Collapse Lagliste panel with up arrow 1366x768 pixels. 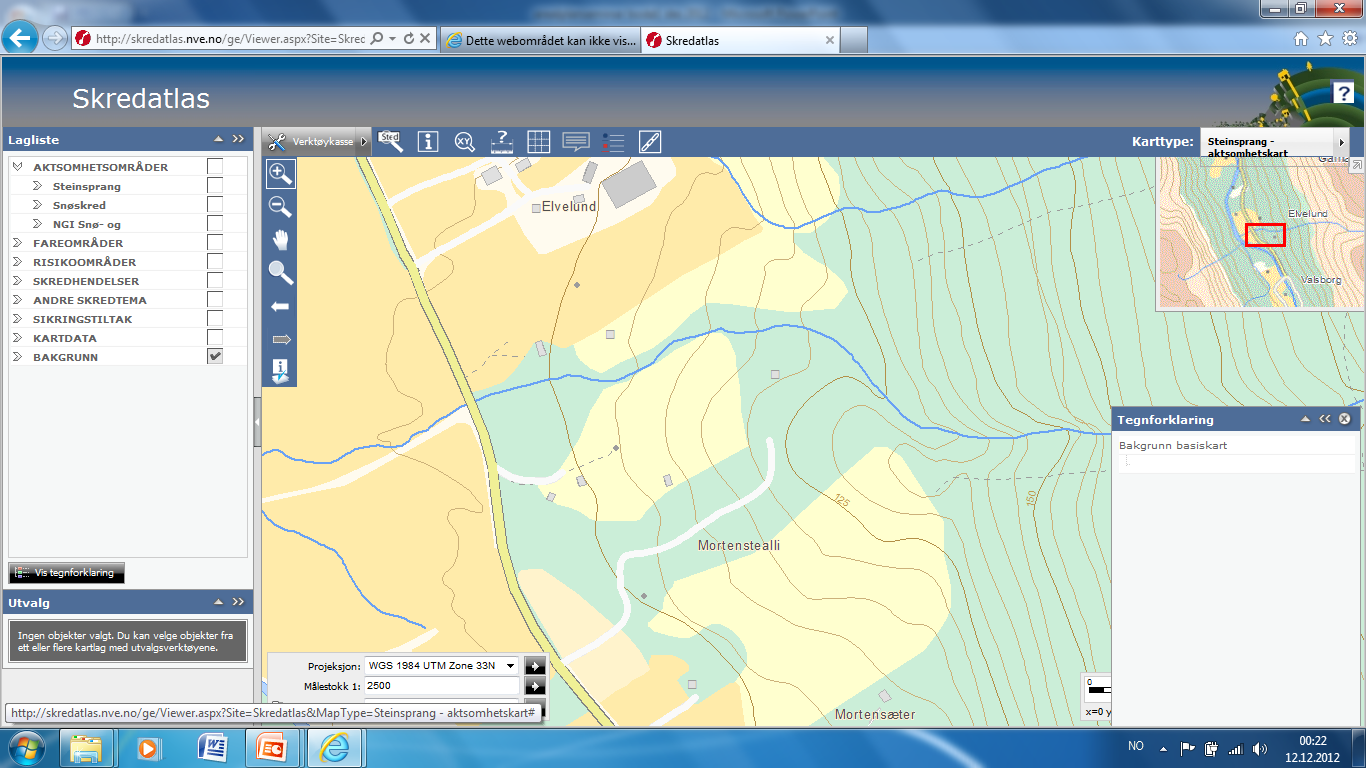[x=218, y=140]
